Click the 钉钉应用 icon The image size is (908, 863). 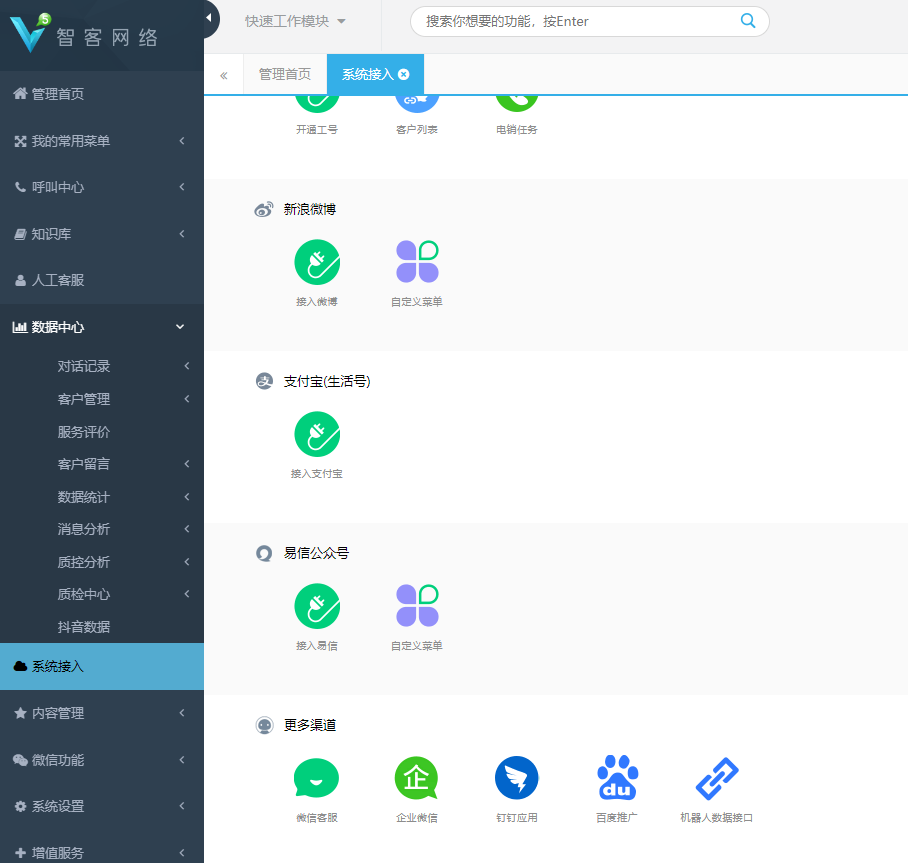tap(517, 777)
